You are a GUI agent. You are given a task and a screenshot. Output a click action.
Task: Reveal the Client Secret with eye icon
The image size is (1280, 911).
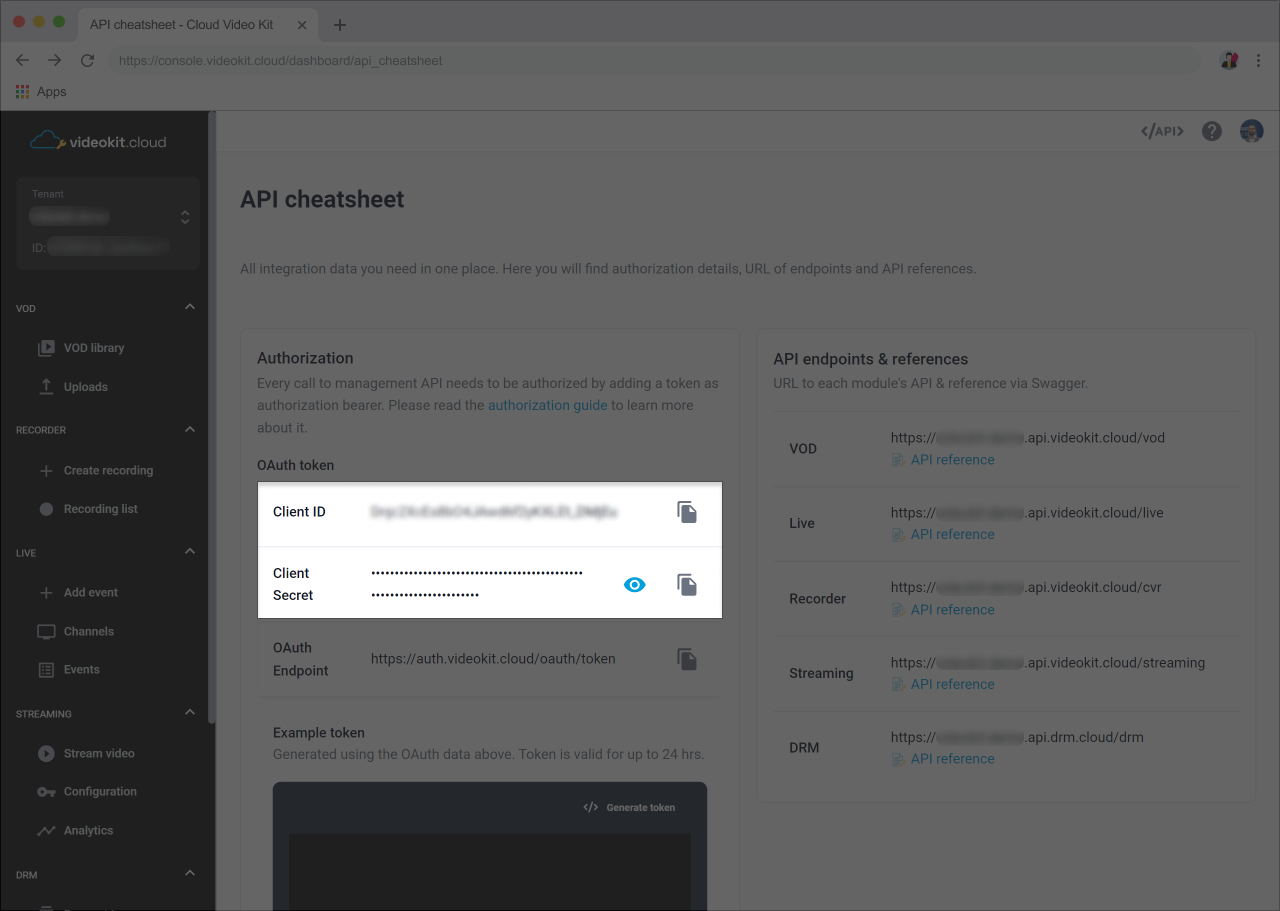[x=635, y=584]
